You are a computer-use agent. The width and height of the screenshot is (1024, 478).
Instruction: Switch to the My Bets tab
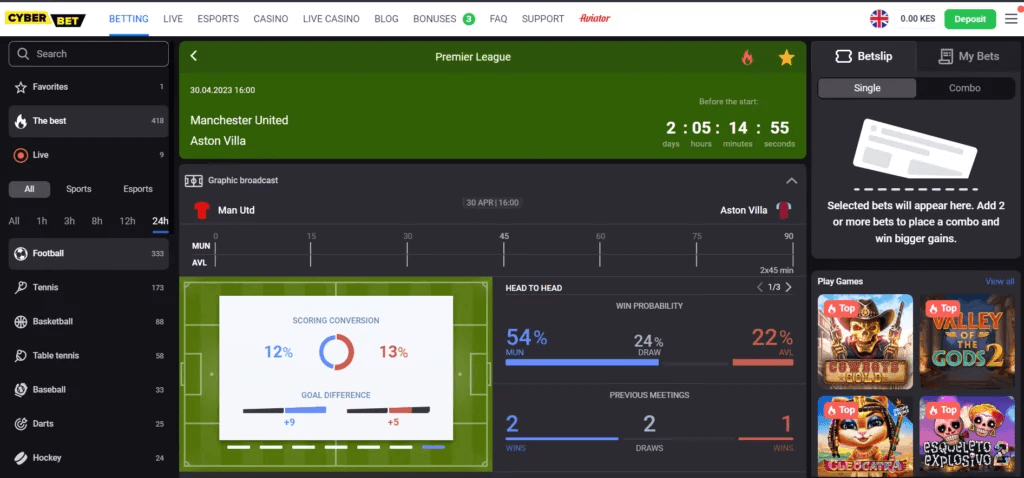click(x=969, y=57)
